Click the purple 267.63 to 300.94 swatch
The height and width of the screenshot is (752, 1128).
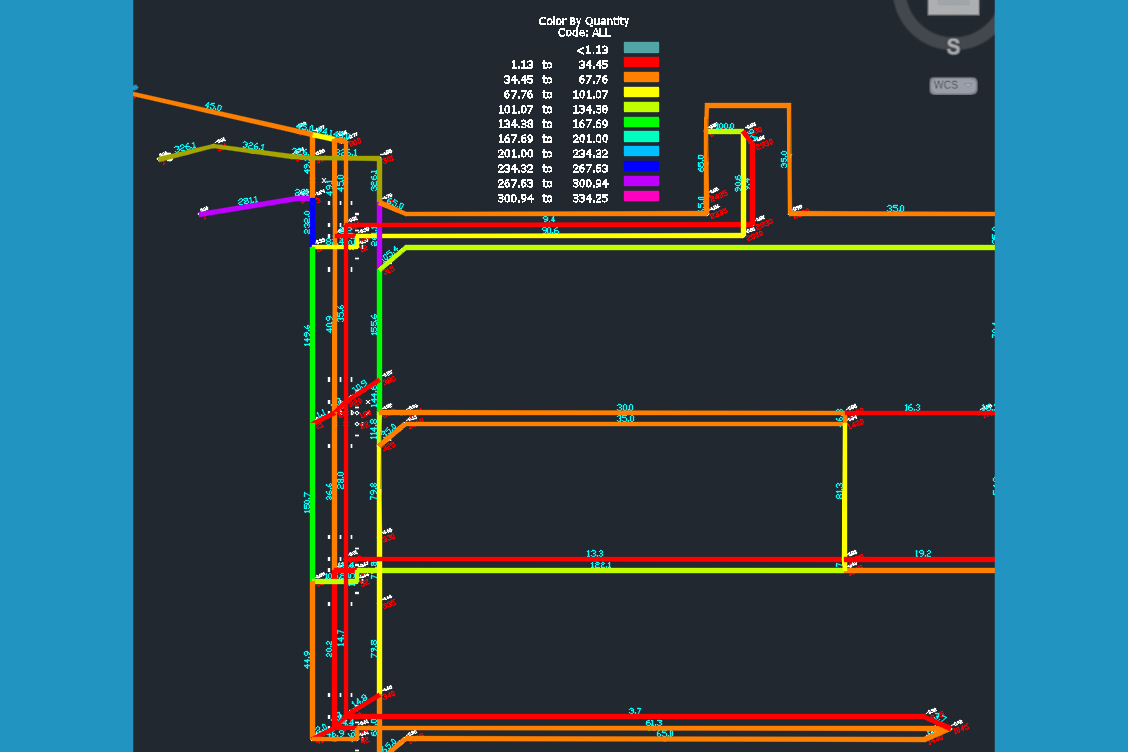641,182
